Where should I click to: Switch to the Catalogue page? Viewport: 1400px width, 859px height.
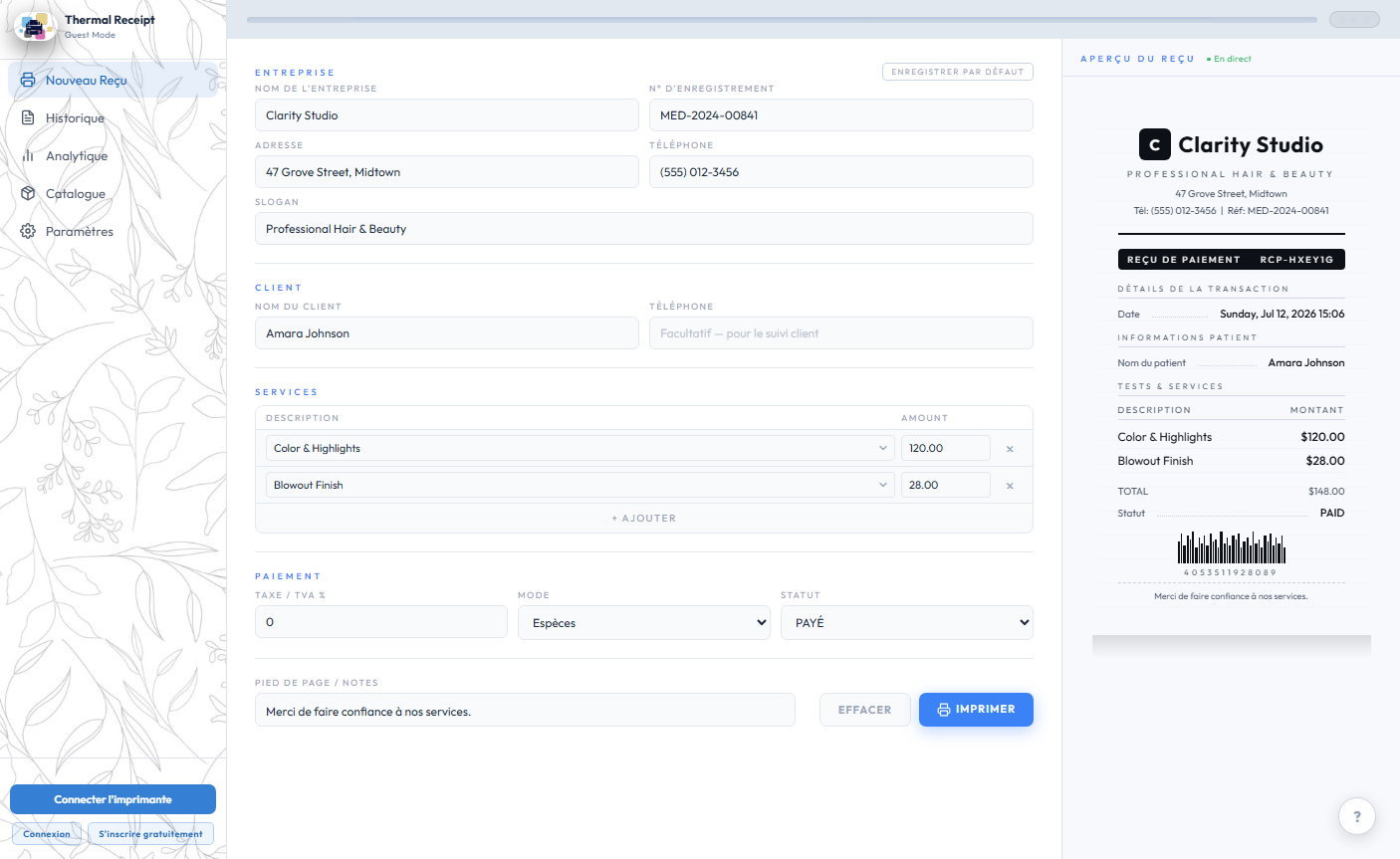(x=113, y=193)
